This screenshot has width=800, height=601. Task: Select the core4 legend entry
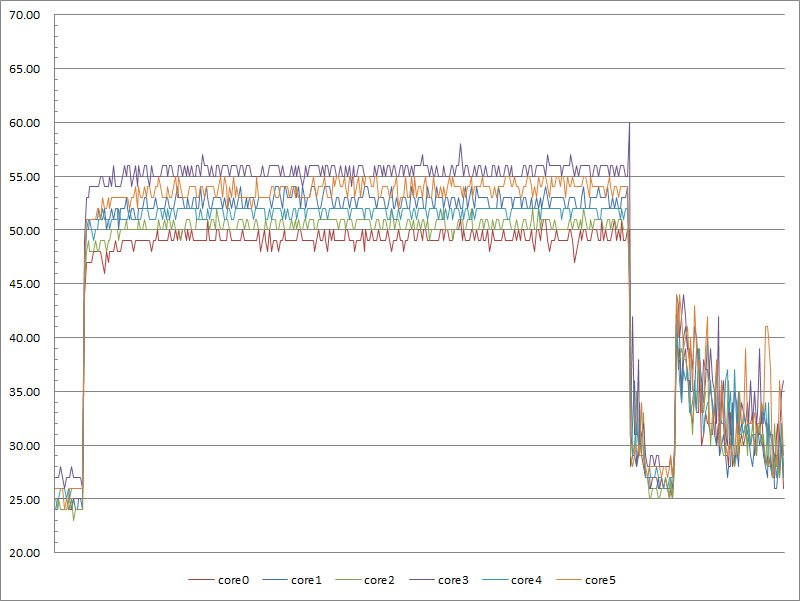(x=512, y=580)
